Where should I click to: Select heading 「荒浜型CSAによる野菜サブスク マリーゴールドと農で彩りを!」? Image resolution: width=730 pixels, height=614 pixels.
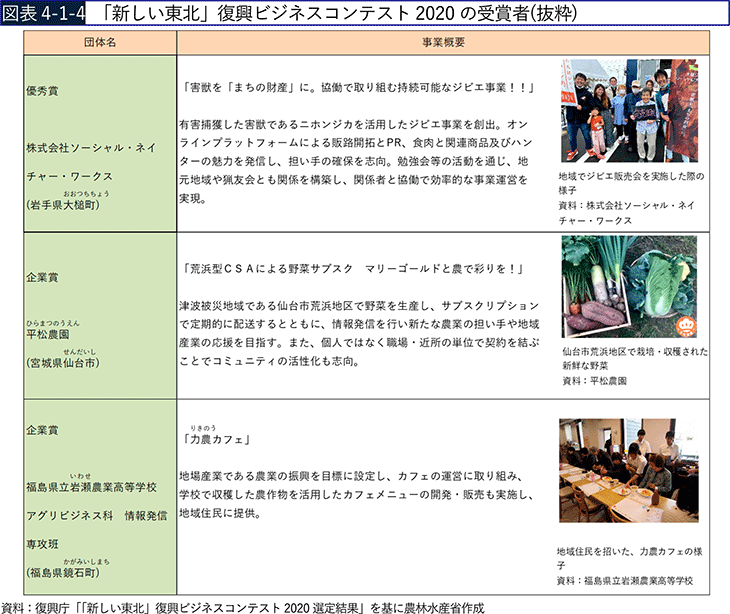tap(353, 269)
